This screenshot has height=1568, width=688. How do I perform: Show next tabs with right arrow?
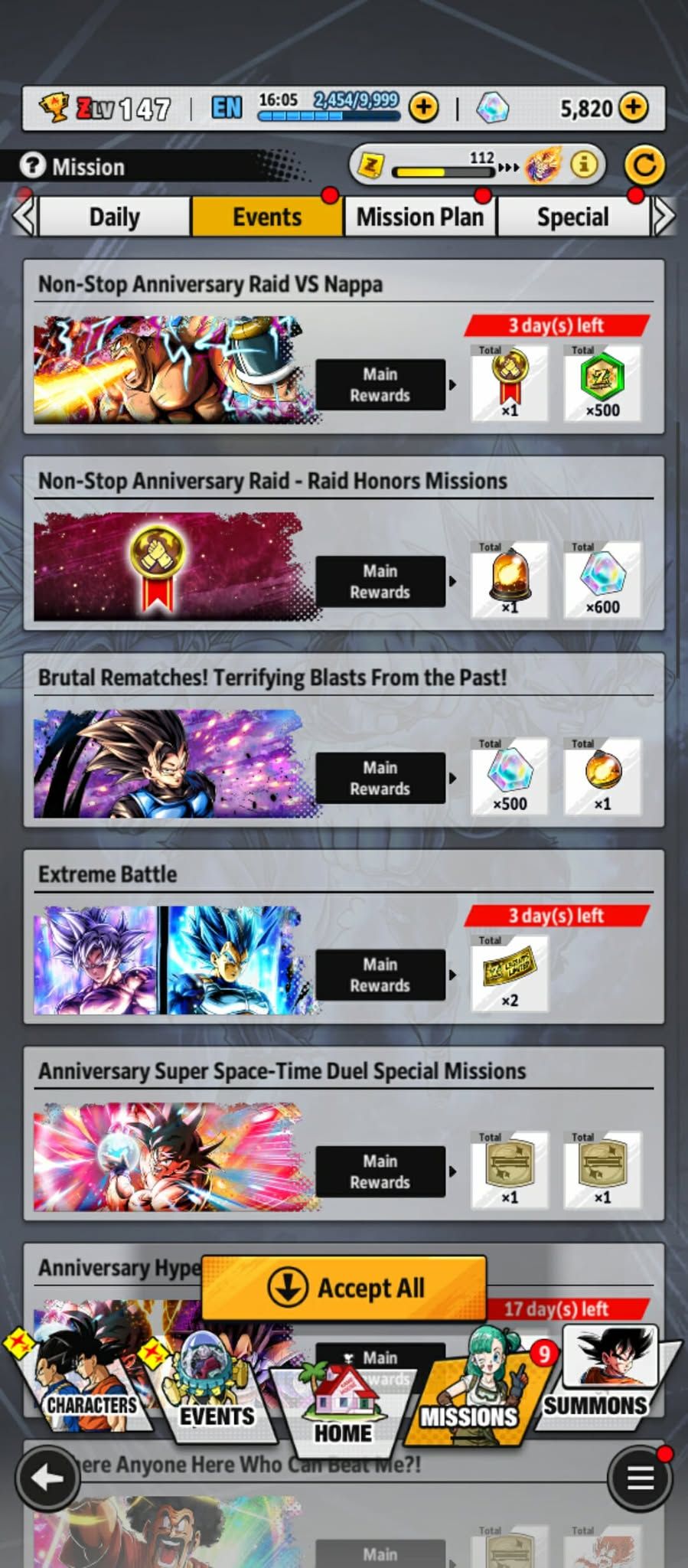[664, 217]
